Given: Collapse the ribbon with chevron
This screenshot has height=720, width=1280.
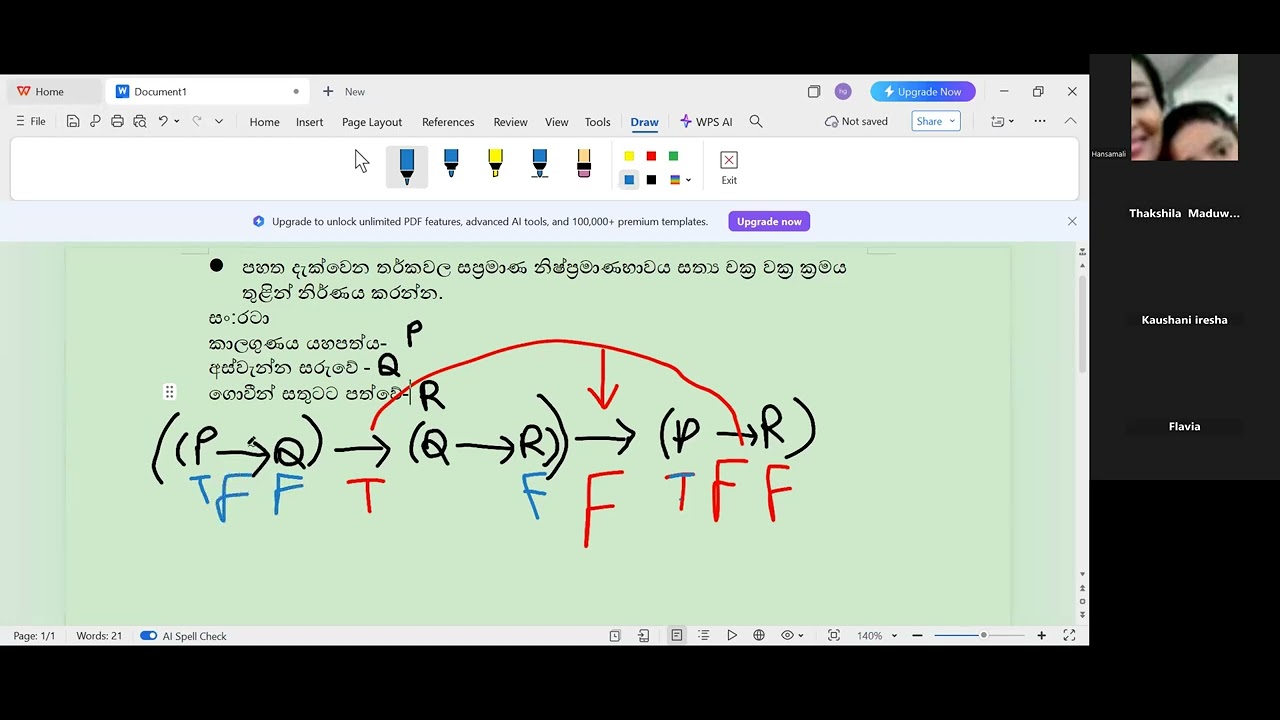Looking at the screenshot, I should point(1070,121).
